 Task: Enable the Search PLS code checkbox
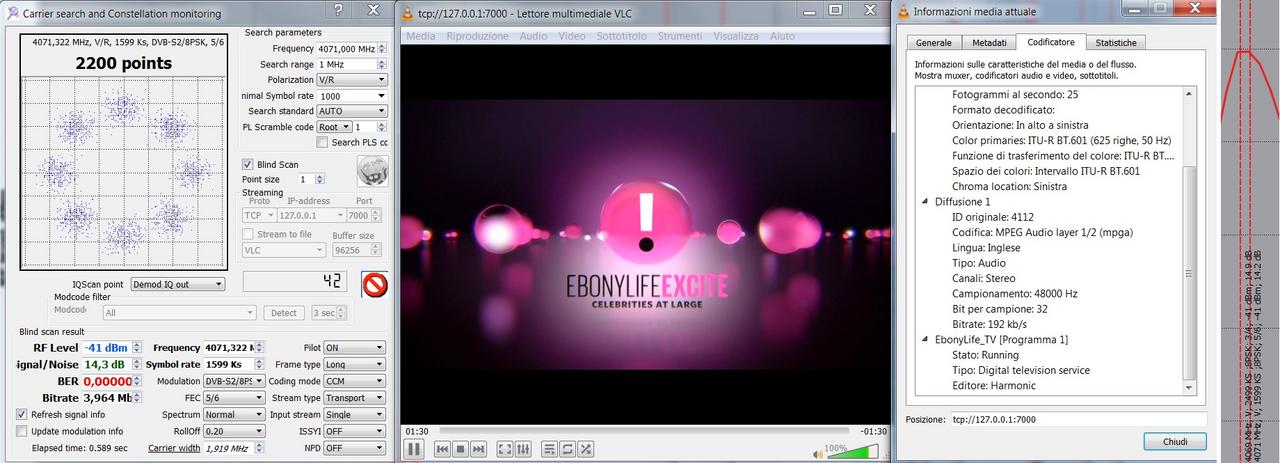click(x=322, y=142)
